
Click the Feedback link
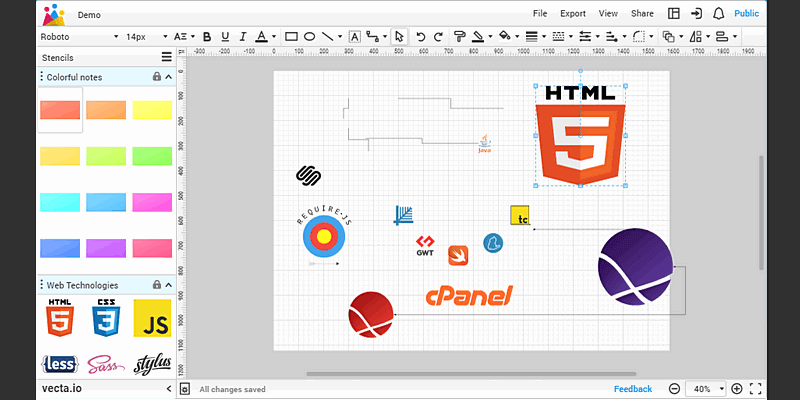point(632,389)
